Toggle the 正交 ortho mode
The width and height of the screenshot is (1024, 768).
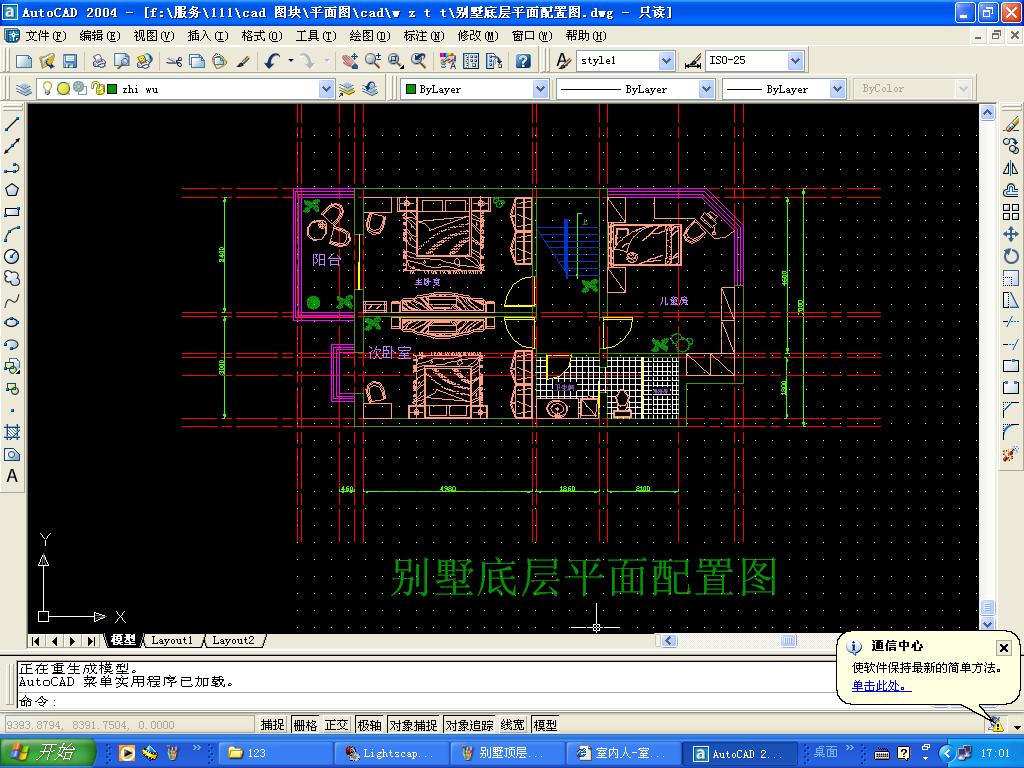coord(337,725)
